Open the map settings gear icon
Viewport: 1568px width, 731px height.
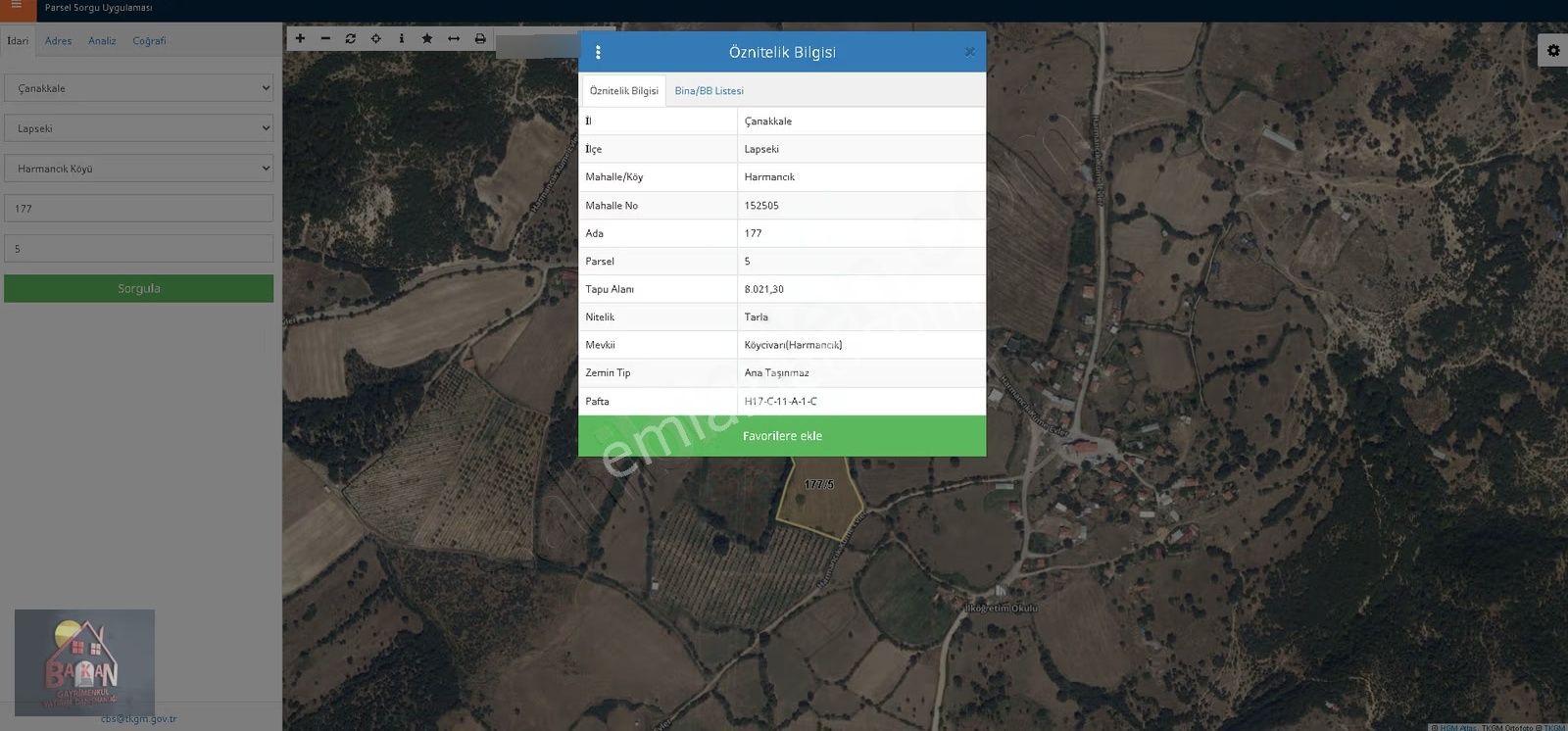(1553, 50)
